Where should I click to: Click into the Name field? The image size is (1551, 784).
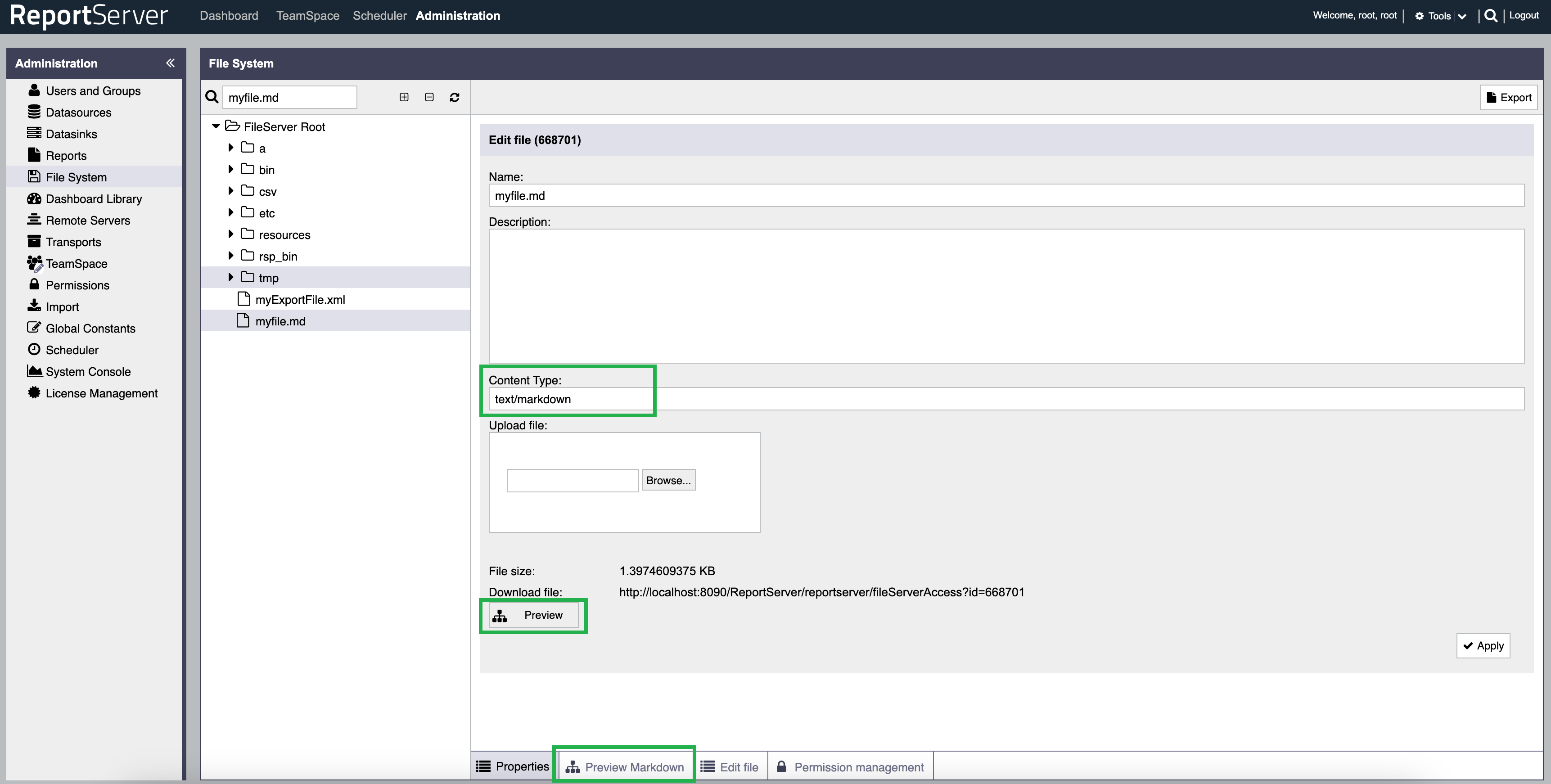tap(1006, 195)
